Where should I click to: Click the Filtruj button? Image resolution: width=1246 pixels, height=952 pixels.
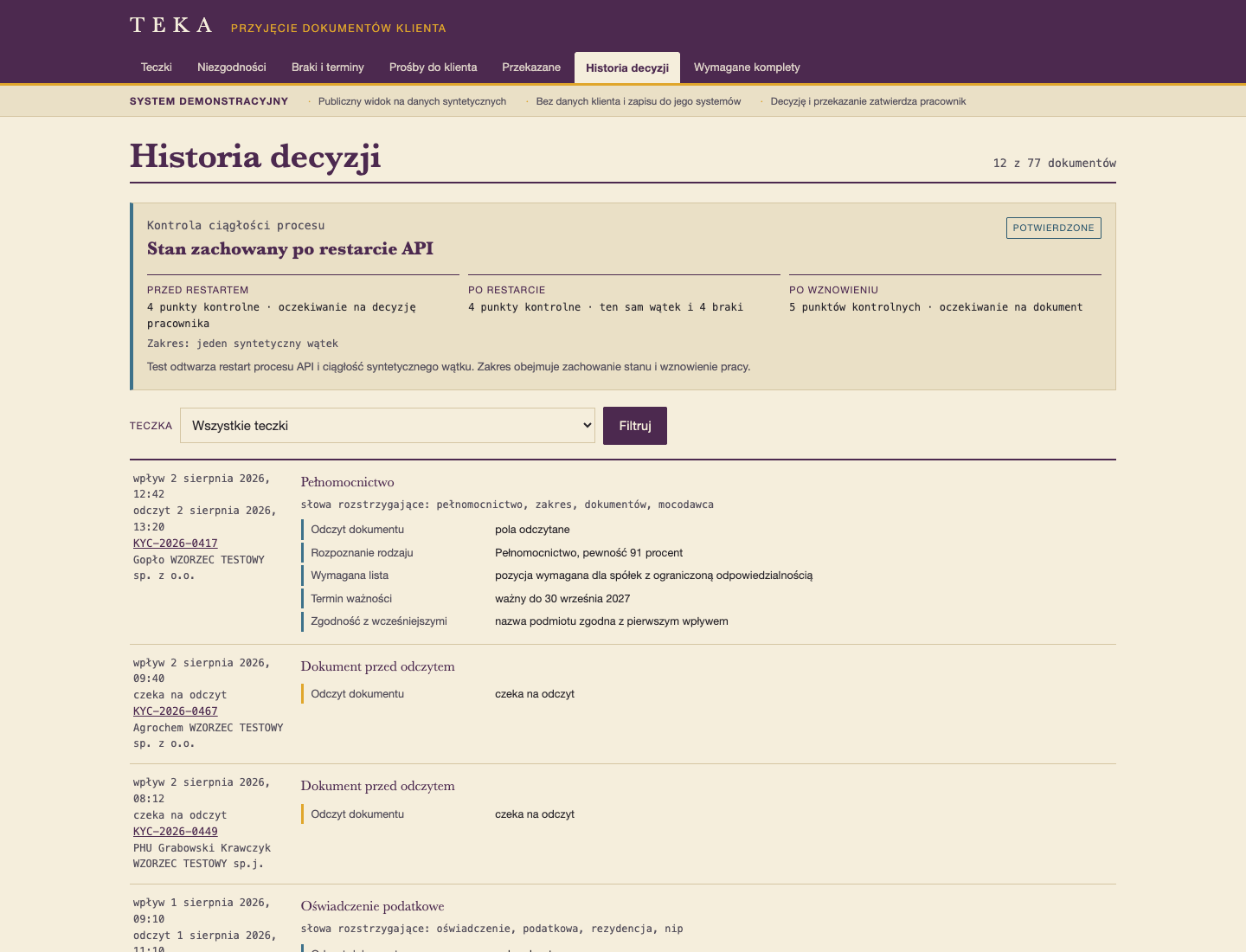[x=635, y=426]
